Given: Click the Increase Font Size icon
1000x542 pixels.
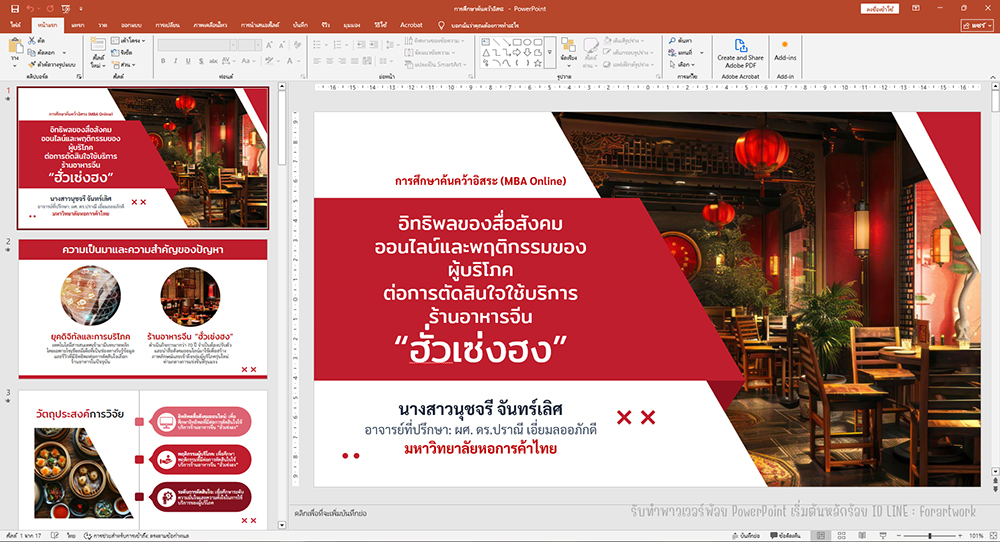Looking at the screenshot, I should (x=270, y=45).
